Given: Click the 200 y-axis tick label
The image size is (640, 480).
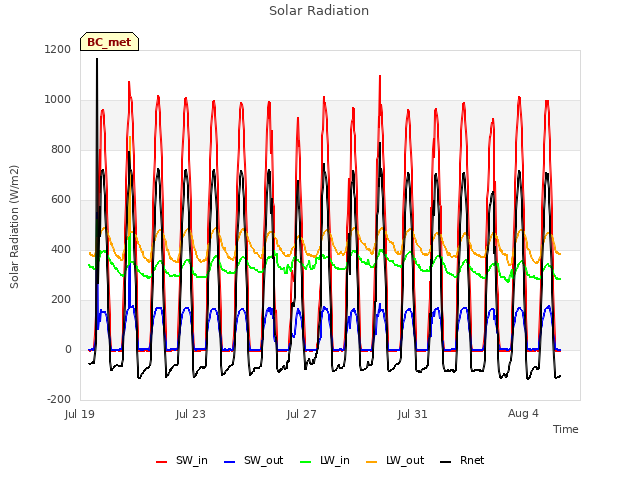Looking at the screenshot, I should (61, 300).
